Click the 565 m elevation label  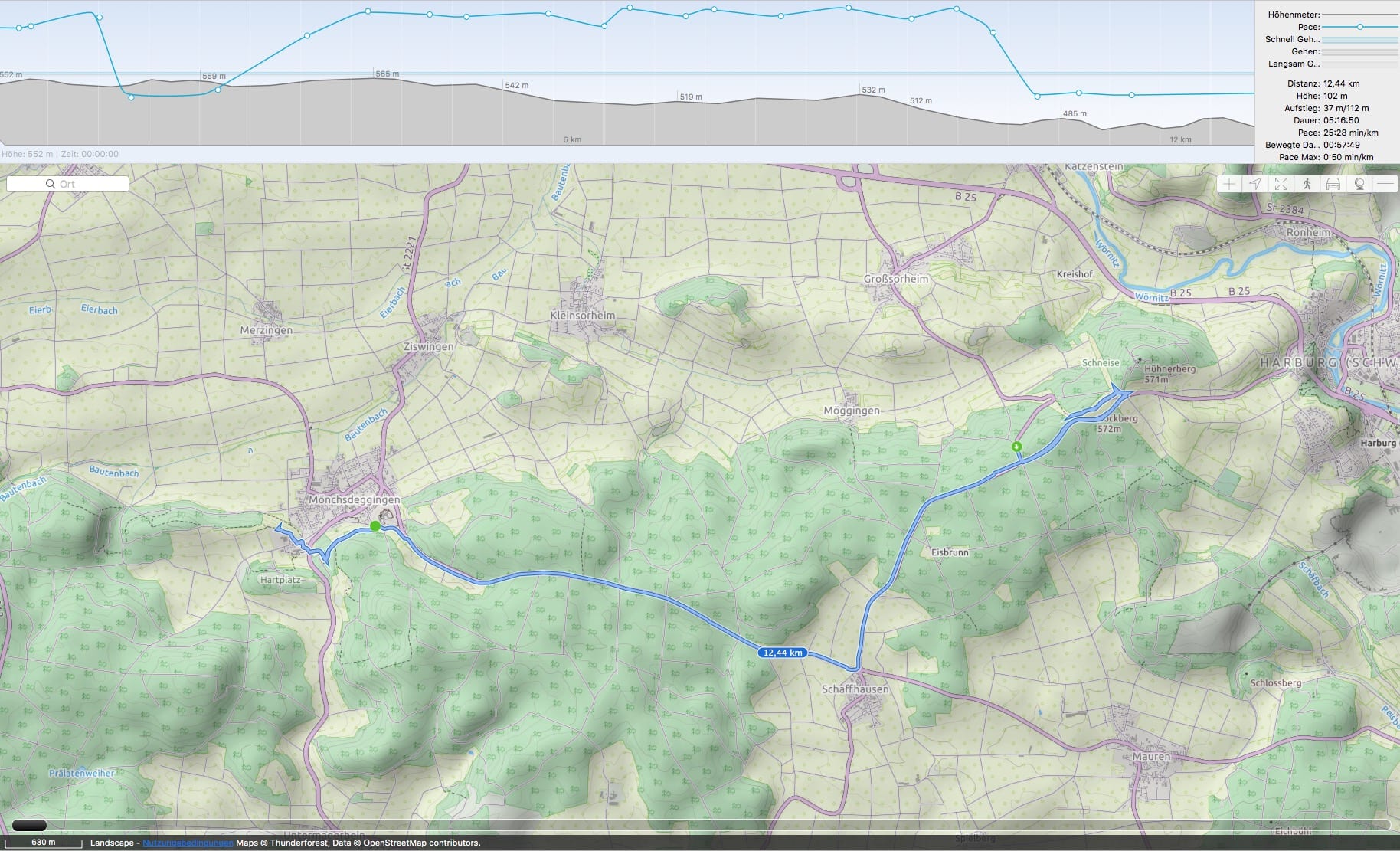[388, 74]
